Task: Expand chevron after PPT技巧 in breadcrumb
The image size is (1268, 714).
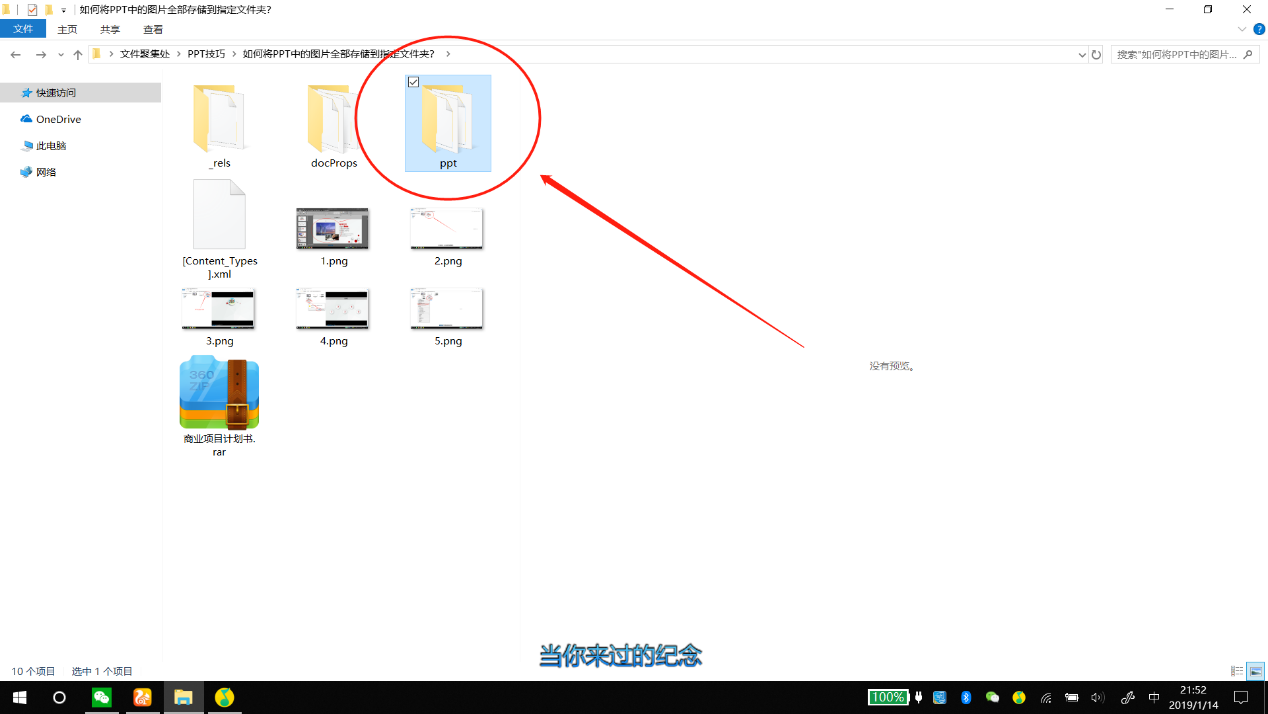Action: coord(235,54)
